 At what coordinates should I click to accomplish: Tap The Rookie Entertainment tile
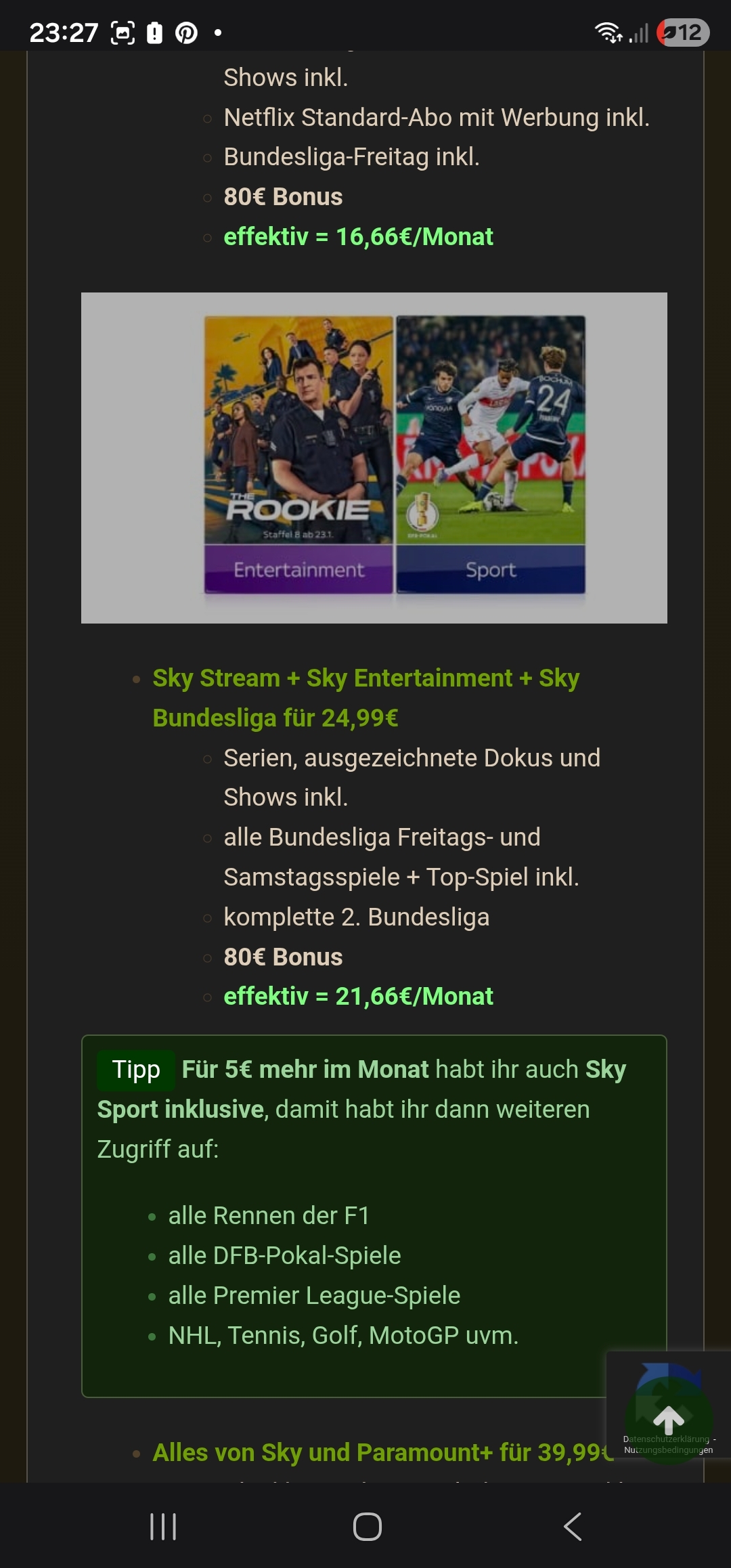[x=298, y=454]
